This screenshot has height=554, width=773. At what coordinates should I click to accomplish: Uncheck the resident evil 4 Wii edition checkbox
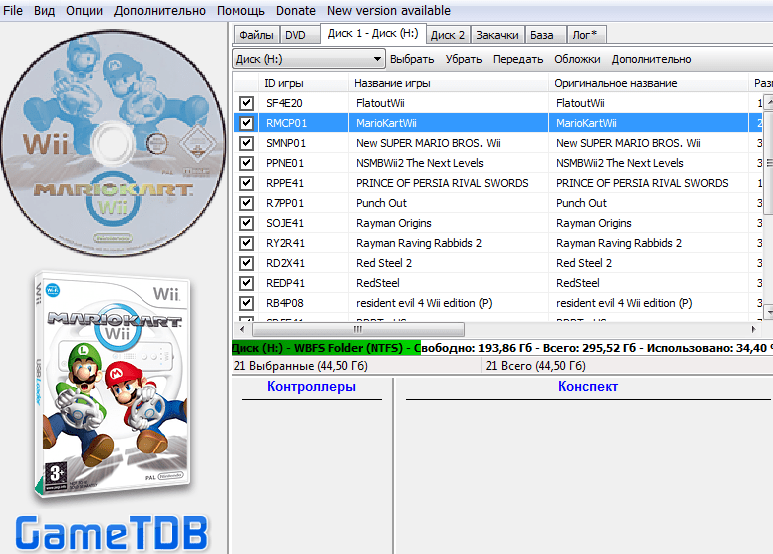pyautogui.click(x=246, y=303)
